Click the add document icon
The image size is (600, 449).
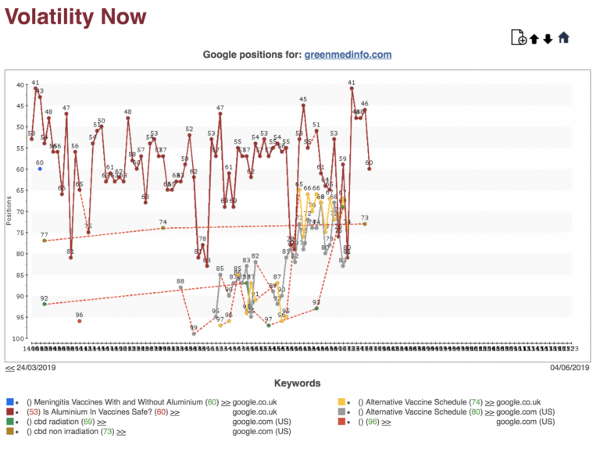pyautogui.click(x=519, y=38)
